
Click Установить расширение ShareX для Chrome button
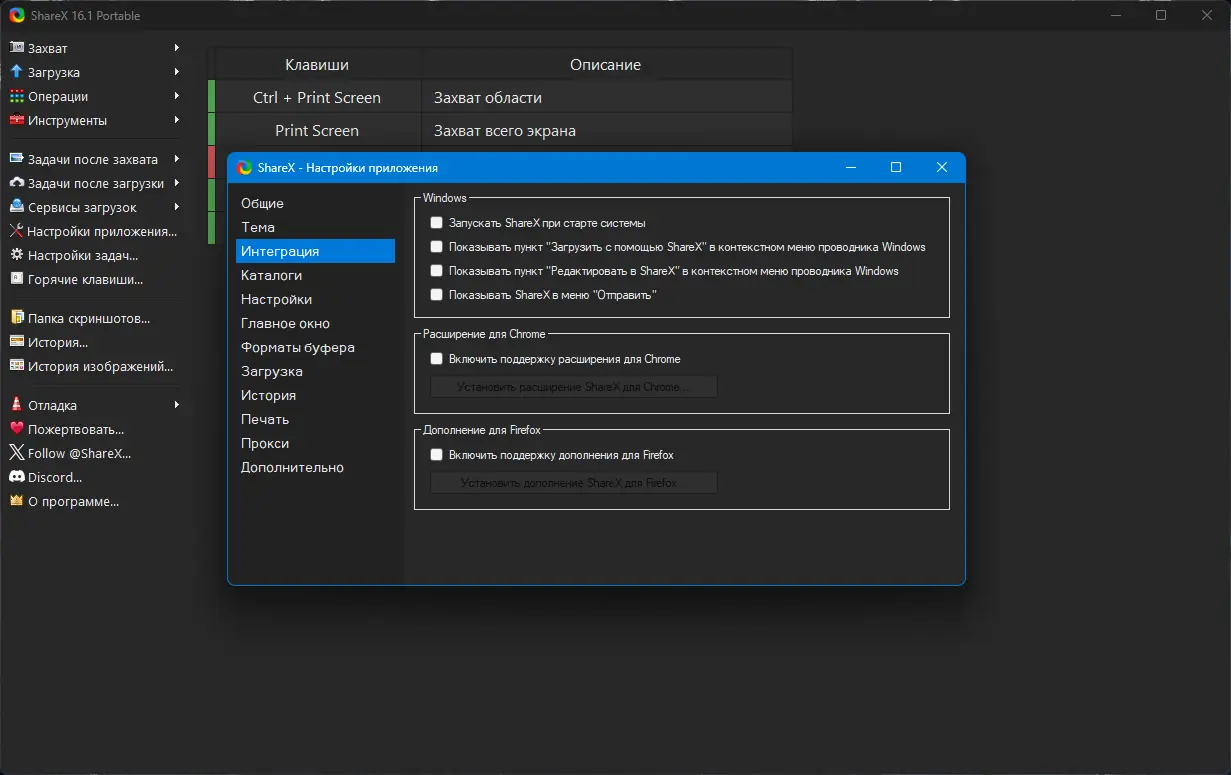pos(573,387)
